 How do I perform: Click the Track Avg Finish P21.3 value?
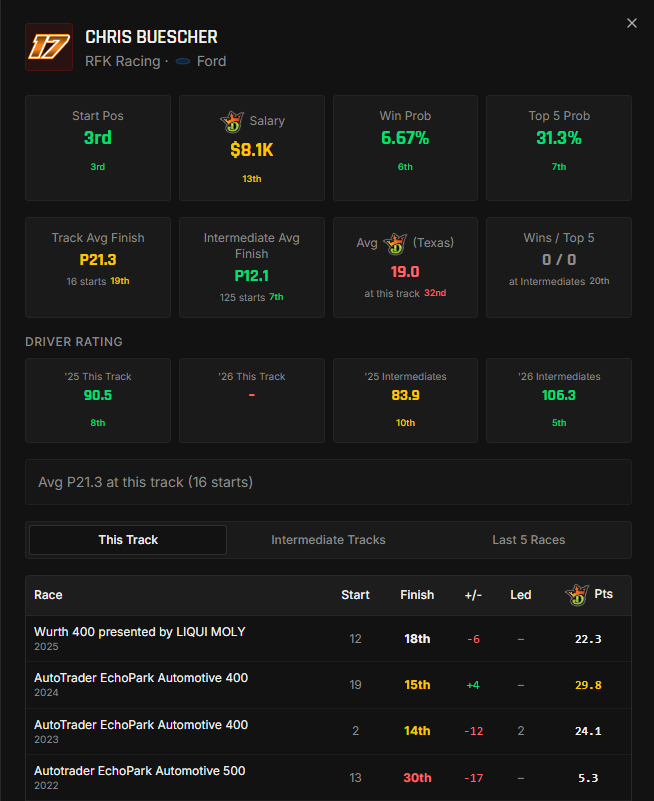click(98, 260)
